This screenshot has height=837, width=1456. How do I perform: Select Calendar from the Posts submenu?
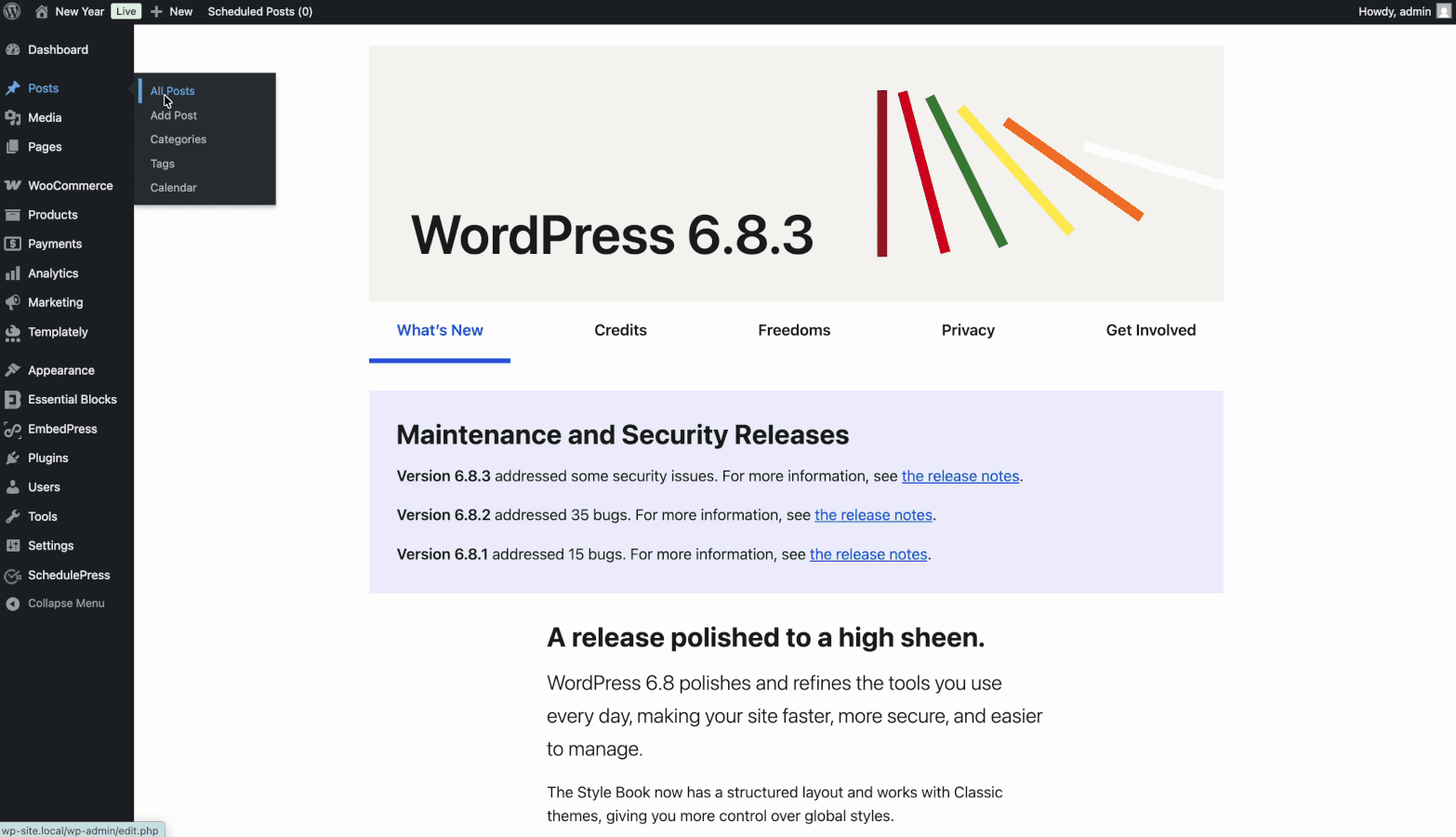point(173,187)
